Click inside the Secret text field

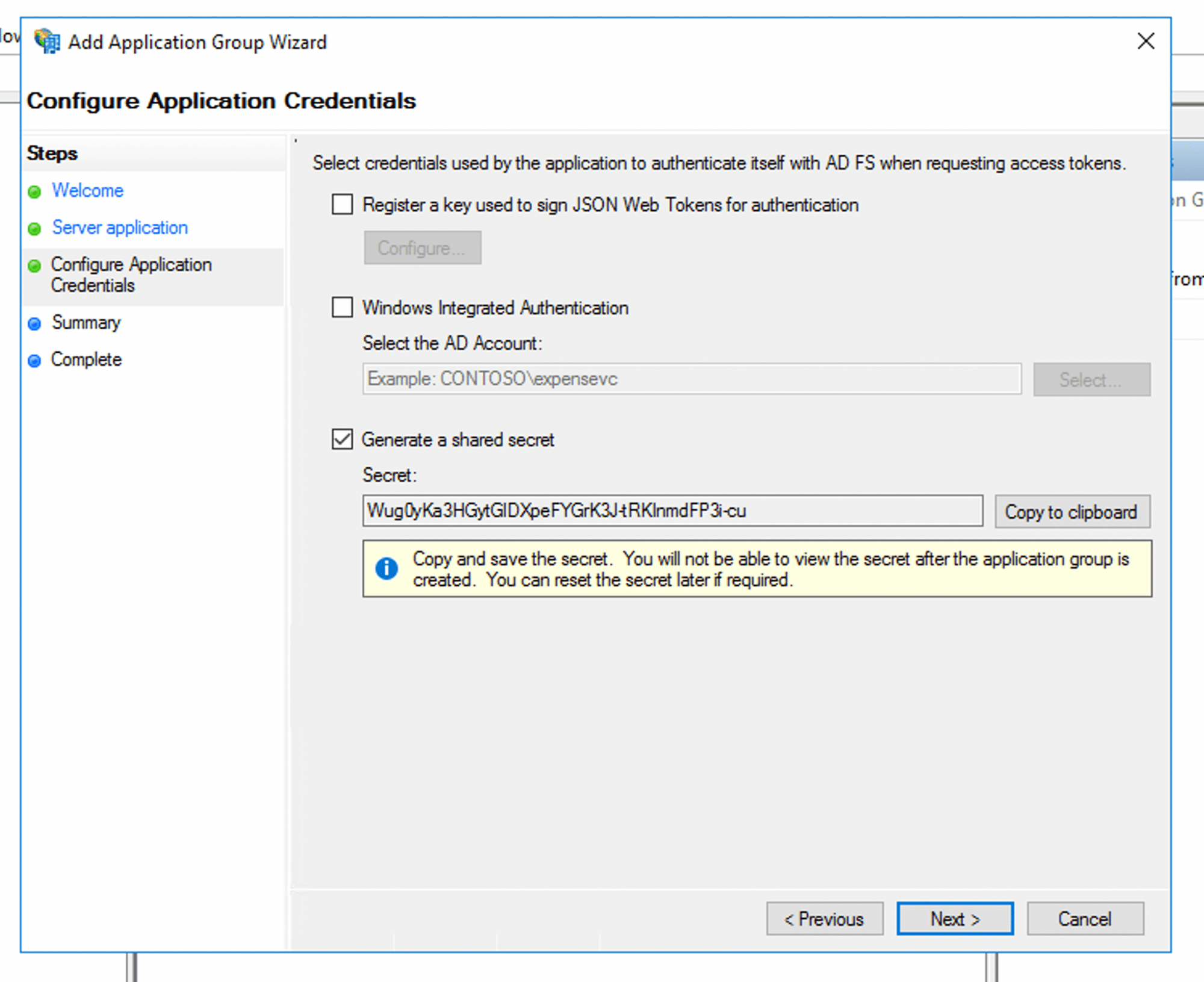coord(672,511)
